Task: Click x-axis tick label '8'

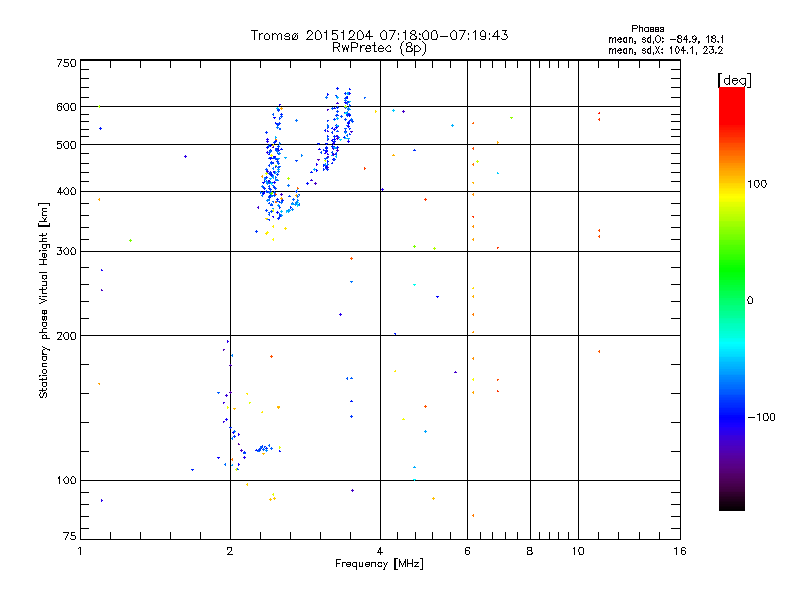Action: [x=530, y=551]
